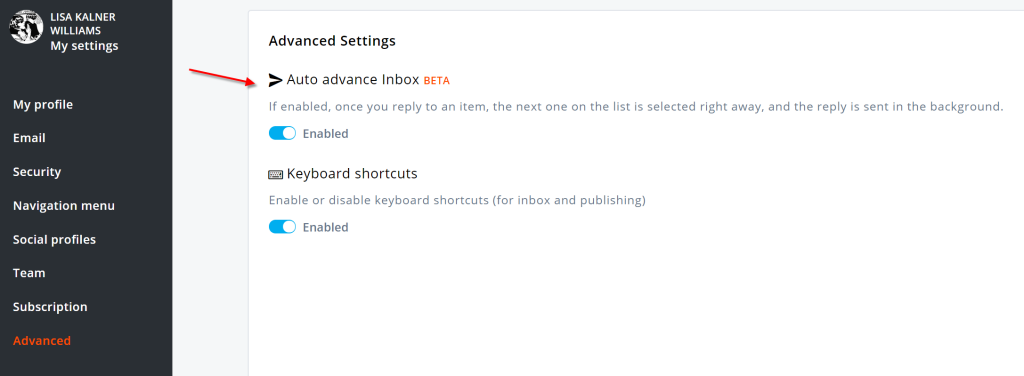Click the BETA badge label
Image resolution: width=1024 pixels, height=376 pixels.
click(437, 81)
